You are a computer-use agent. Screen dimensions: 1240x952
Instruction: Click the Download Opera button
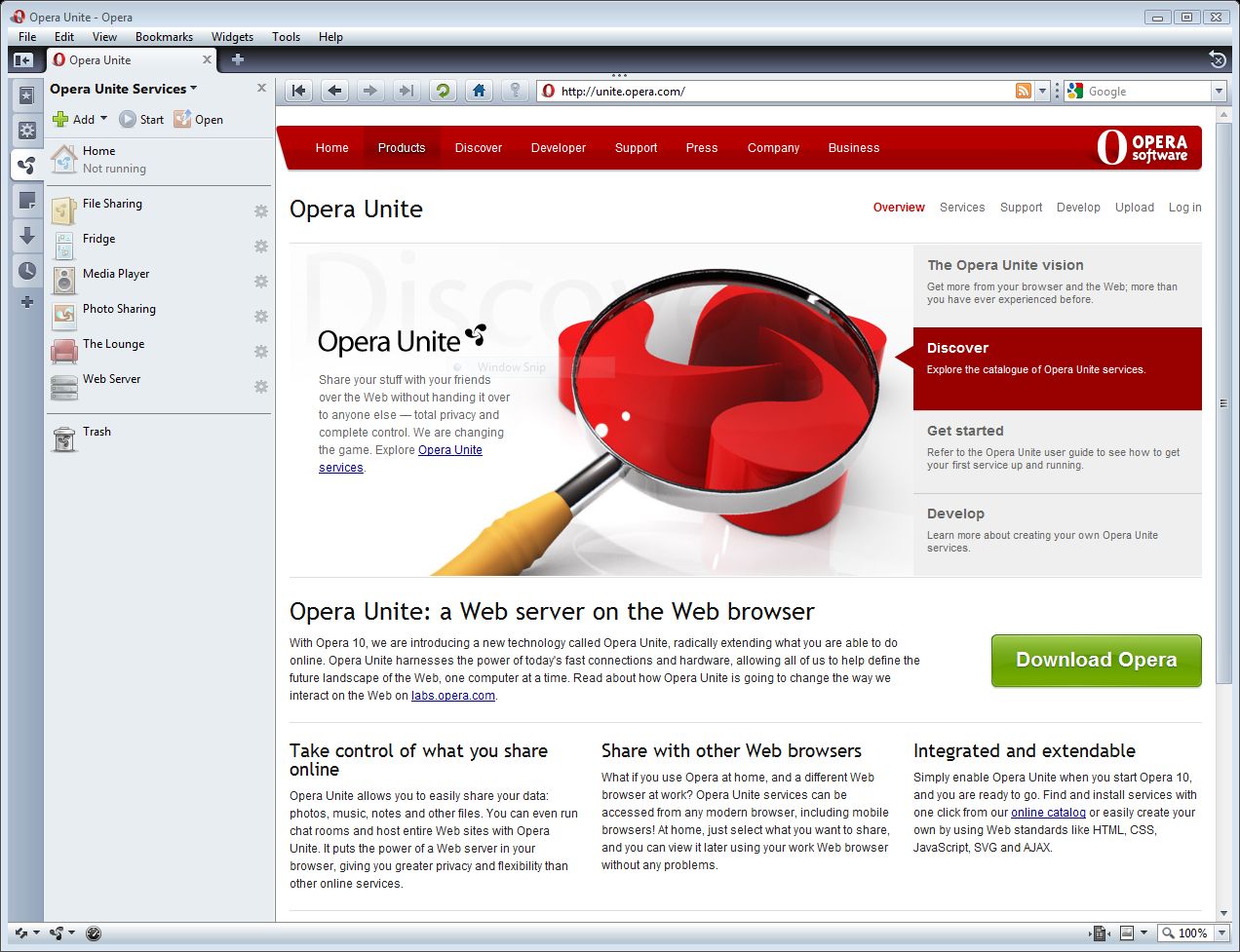(x=1096, y=661)
